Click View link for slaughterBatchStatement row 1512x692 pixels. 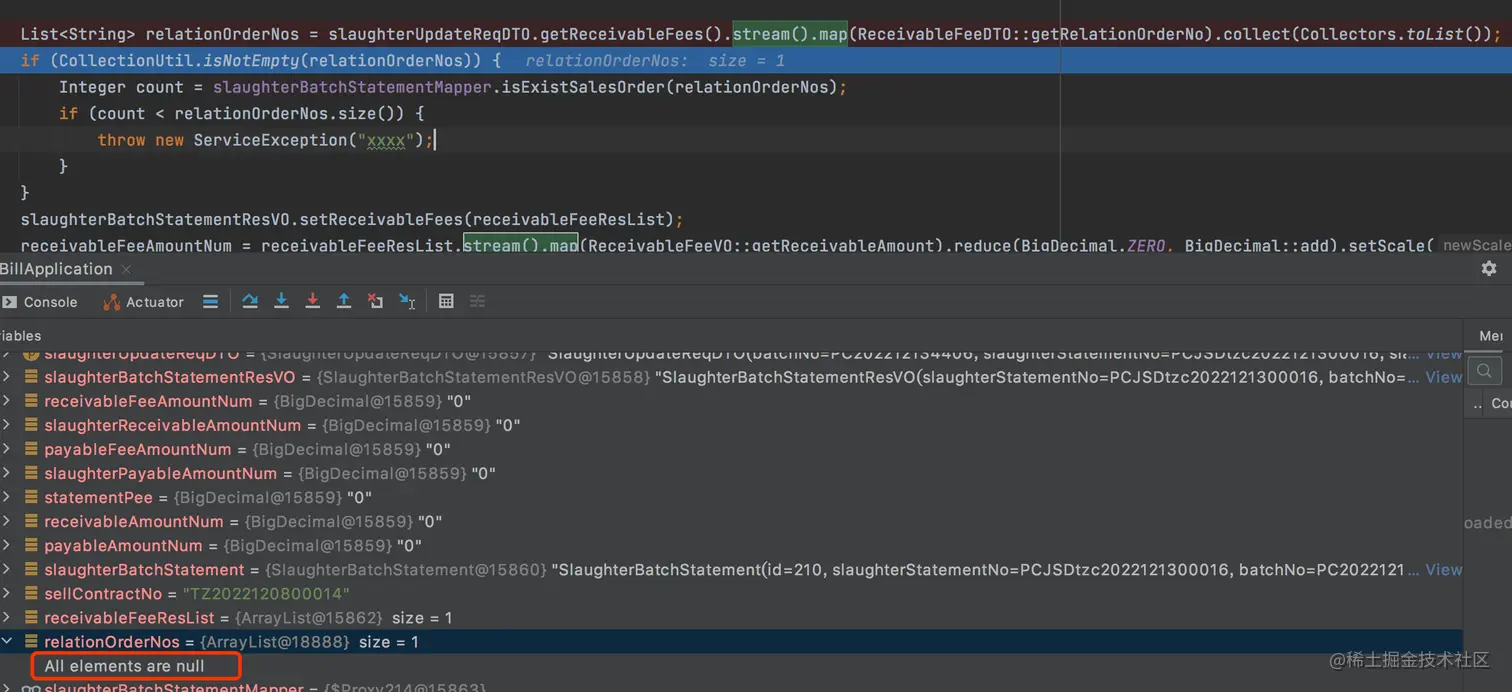[1443, 569]
